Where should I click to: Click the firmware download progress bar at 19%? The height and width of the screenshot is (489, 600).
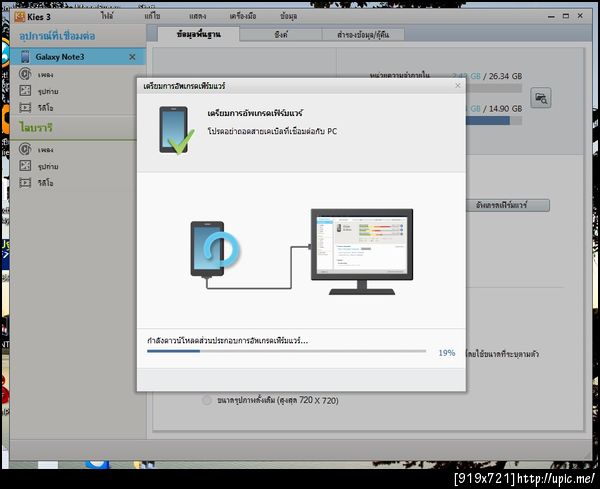coord(286,351)
